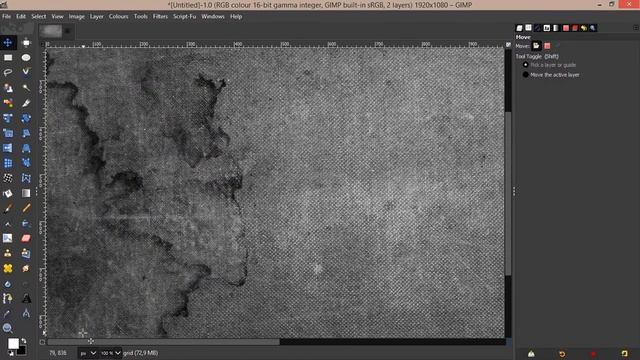Screen dimensions: 640x360
Task: Set Move mode to layer
Action: tap(536, 46)
